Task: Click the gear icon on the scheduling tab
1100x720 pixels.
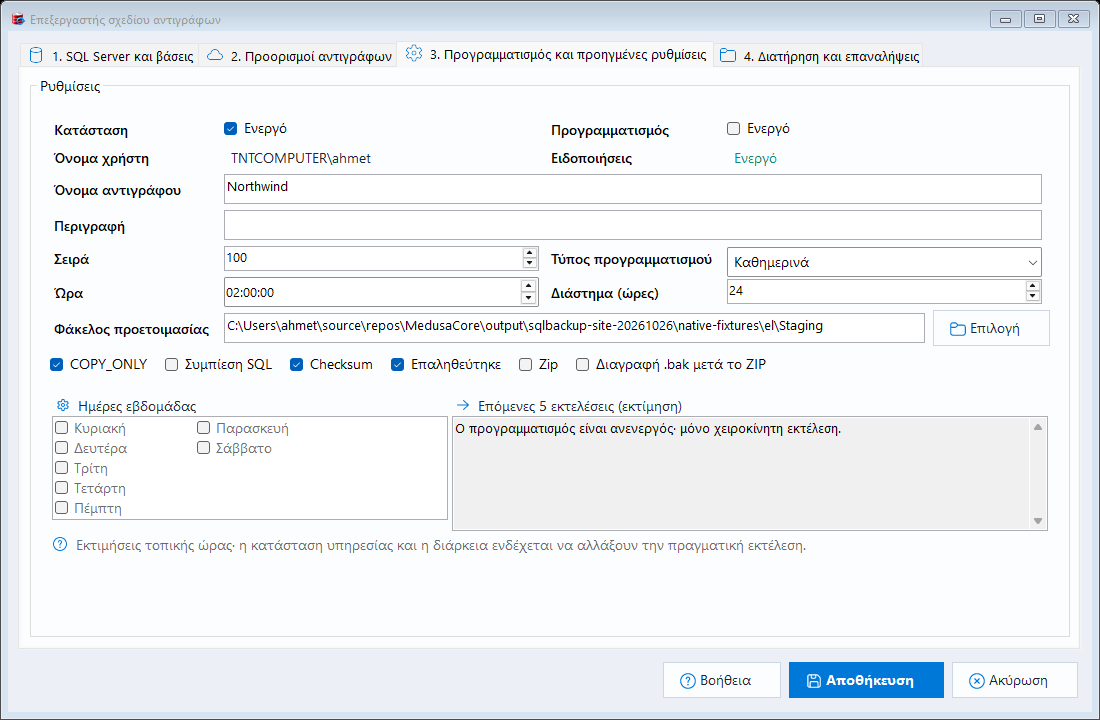Action: [x=414, y=53]
